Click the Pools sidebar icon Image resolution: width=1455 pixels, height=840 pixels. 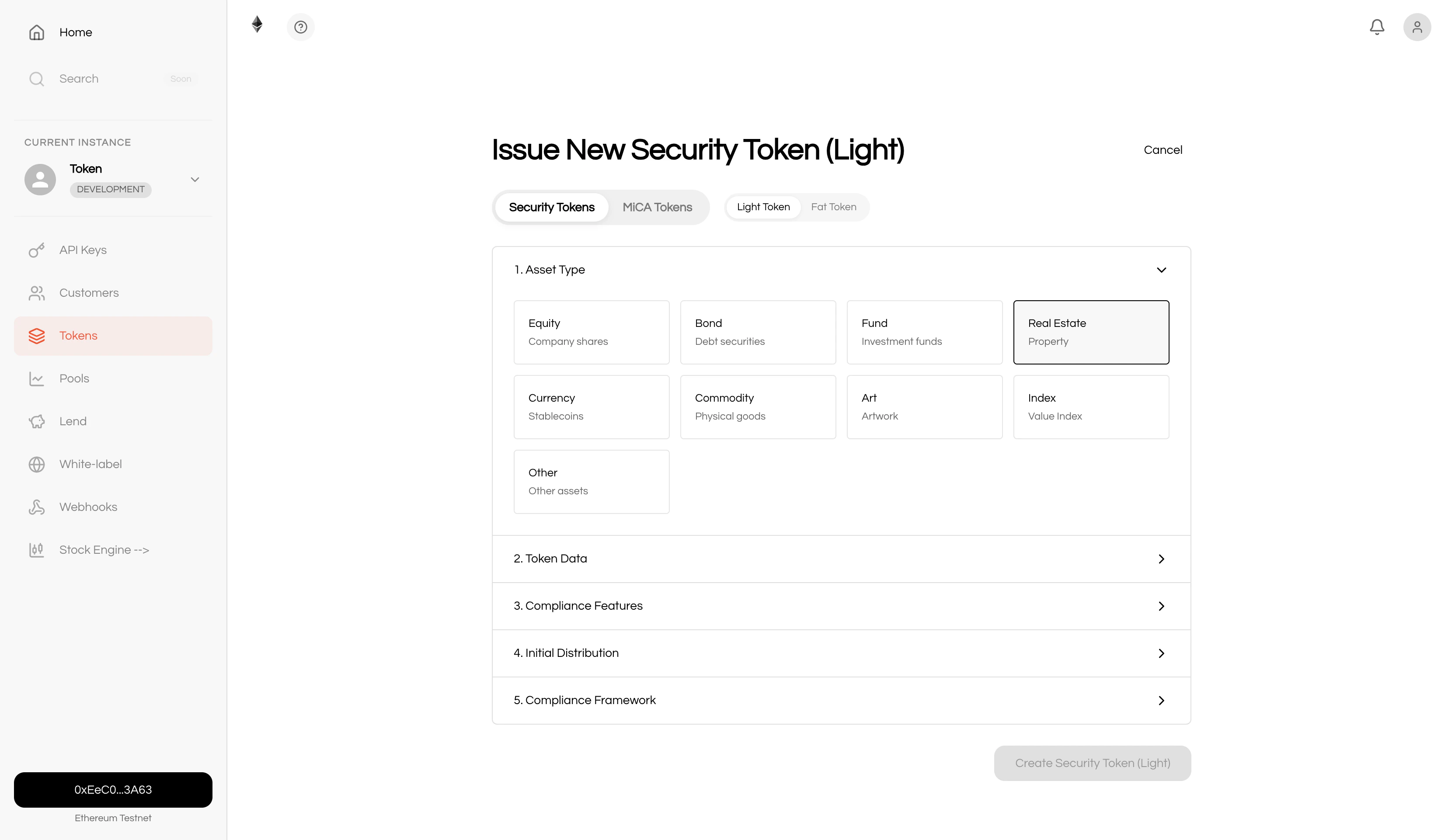click(36, 378)
